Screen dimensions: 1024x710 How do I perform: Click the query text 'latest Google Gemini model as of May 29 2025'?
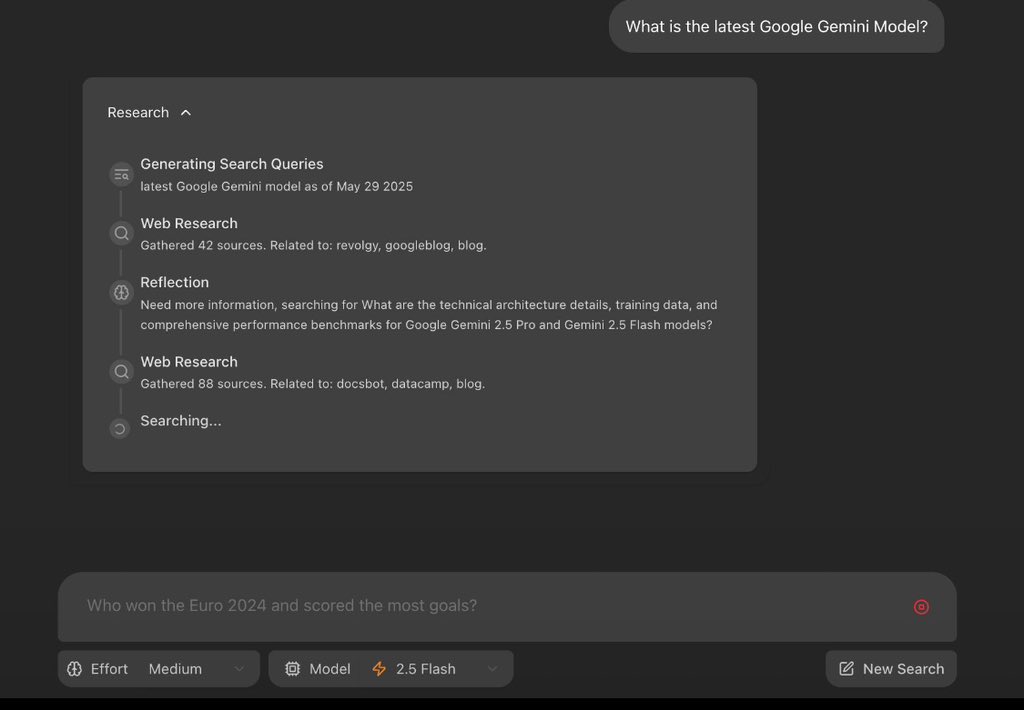pyautogui.click(x=276, y=186)
